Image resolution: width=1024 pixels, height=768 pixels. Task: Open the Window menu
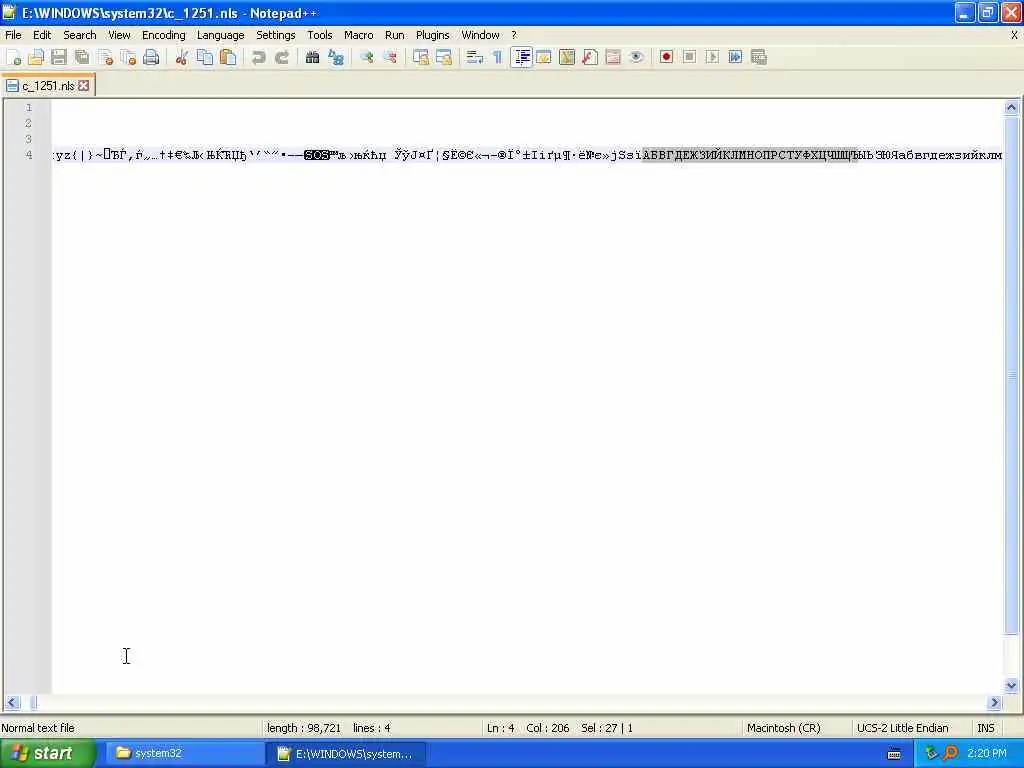click(x=481, y=35)
